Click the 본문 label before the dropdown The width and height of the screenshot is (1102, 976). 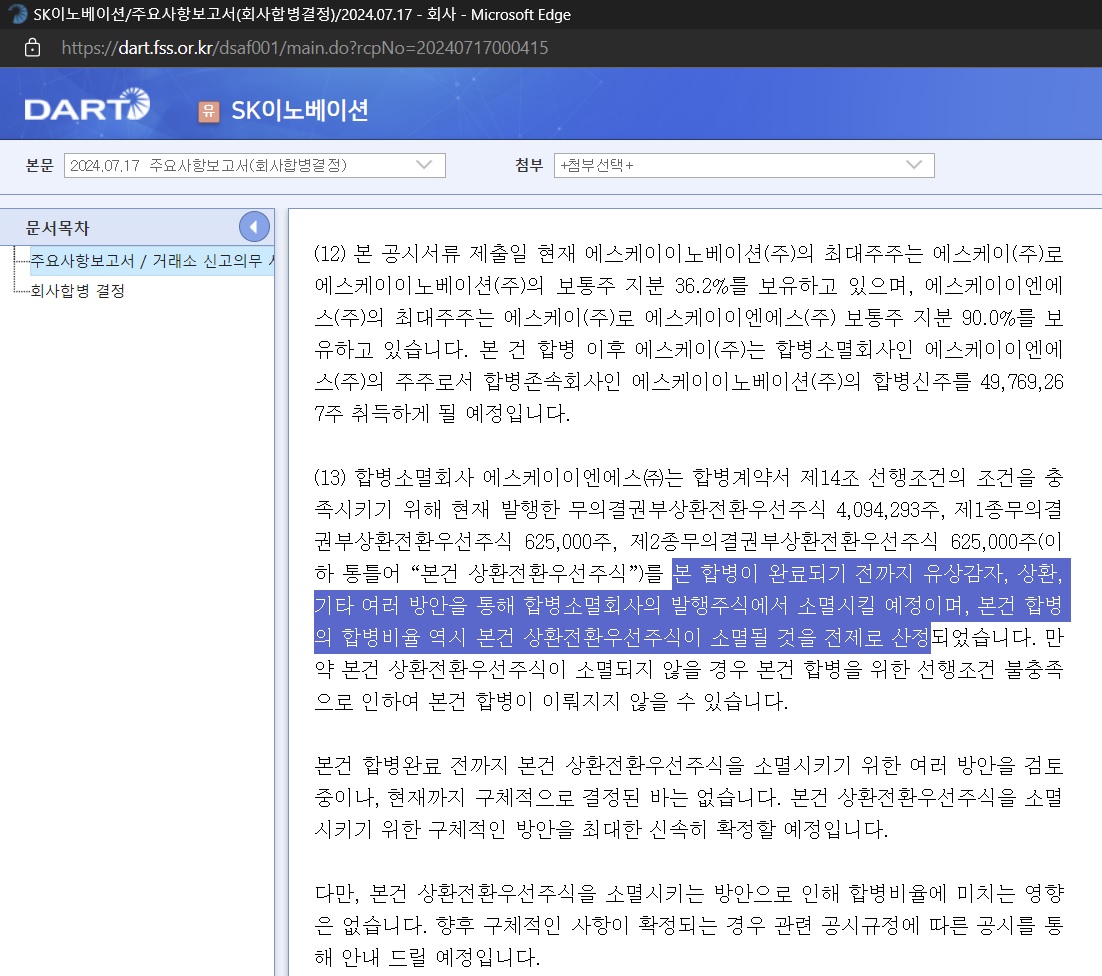click(x=40, y=165)
